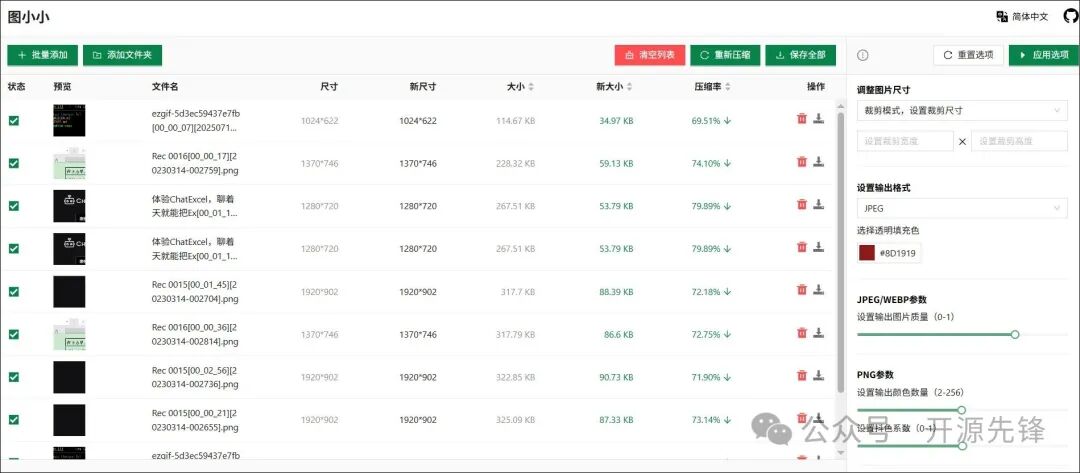Screen dimensions: 1080x473
Task: Uncheck the Rec 0016[00_00_36] row checkbox
Action: [x=14, y=334]
